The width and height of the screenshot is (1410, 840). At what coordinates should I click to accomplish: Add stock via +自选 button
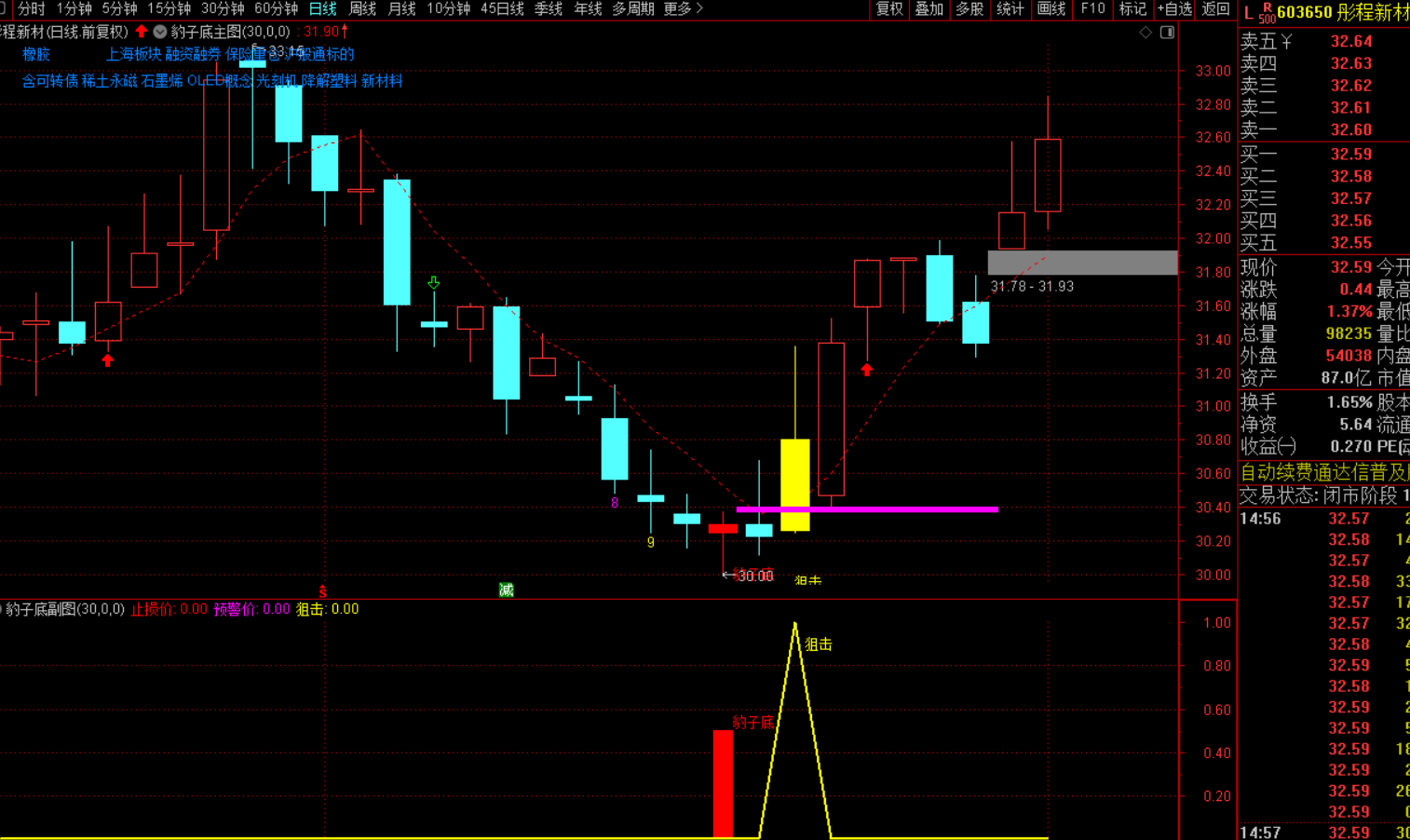[x=1174, y=9]
